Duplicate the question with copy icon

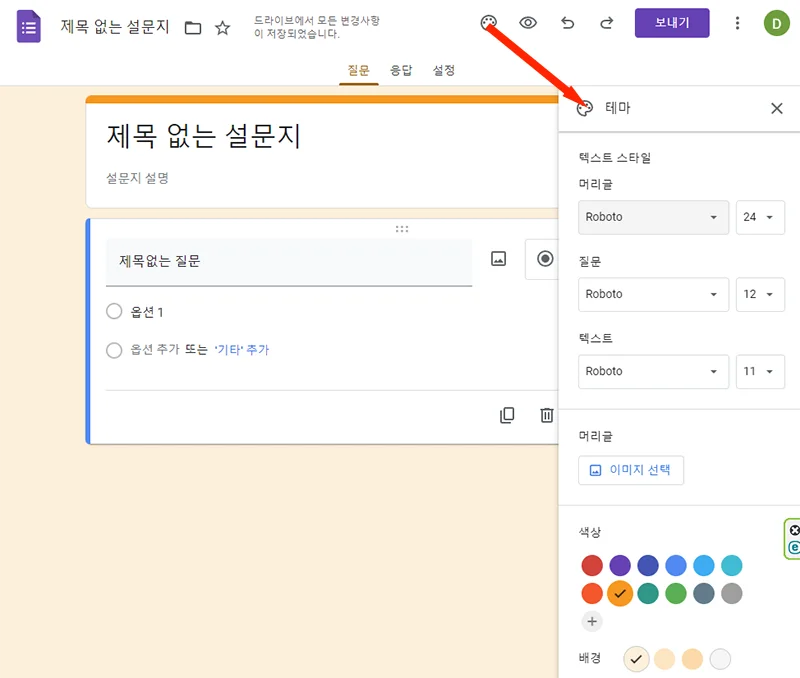point(507,415)
